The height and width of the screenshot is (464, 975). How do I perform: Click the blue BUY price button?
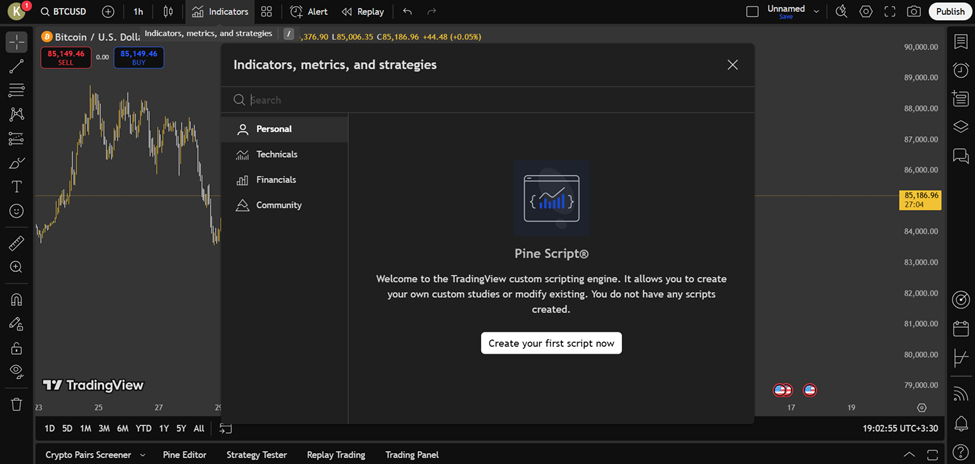point(139,58)
